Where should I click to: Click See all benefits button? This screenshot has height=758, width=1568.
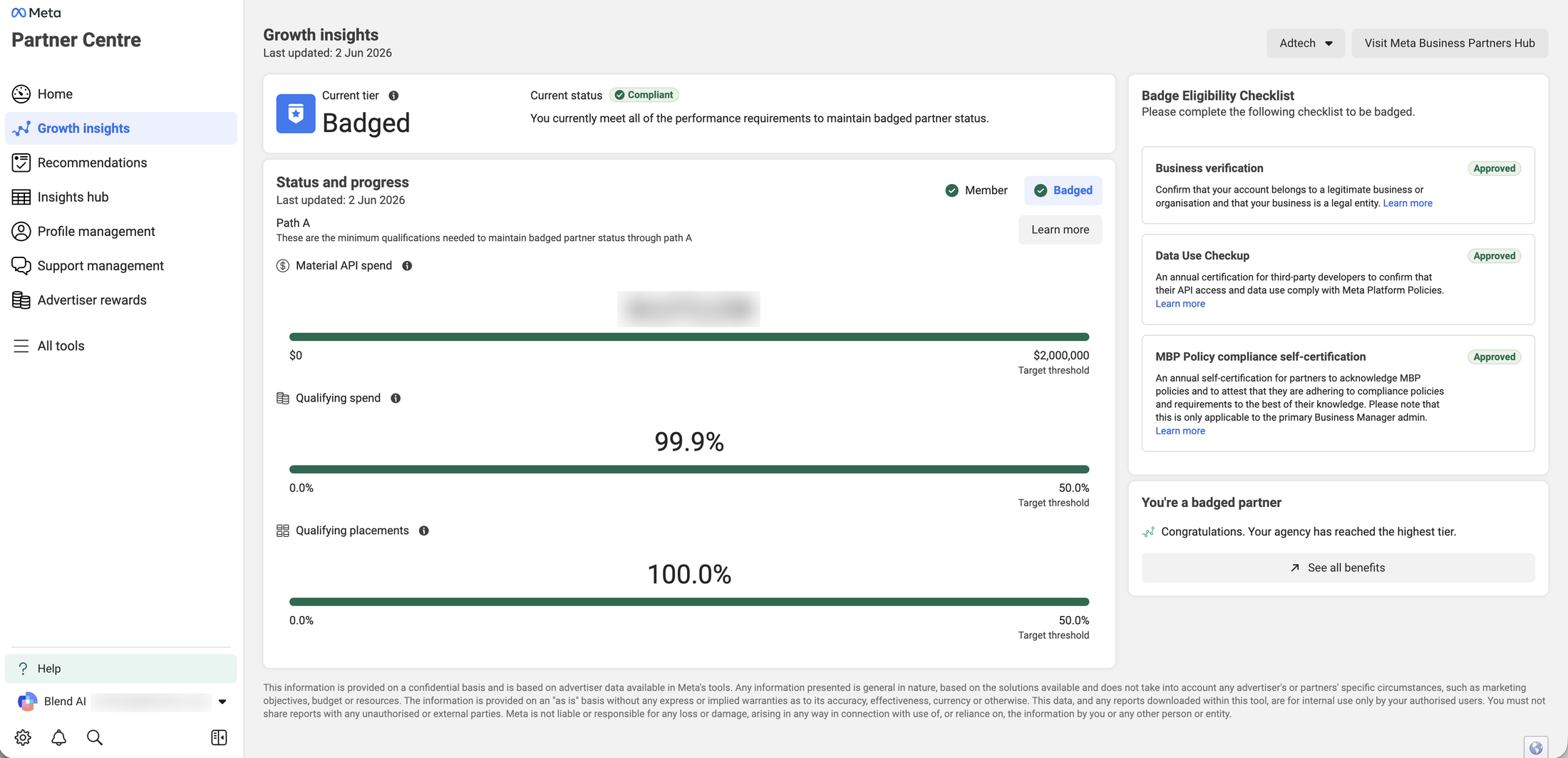coord(1338,568)
